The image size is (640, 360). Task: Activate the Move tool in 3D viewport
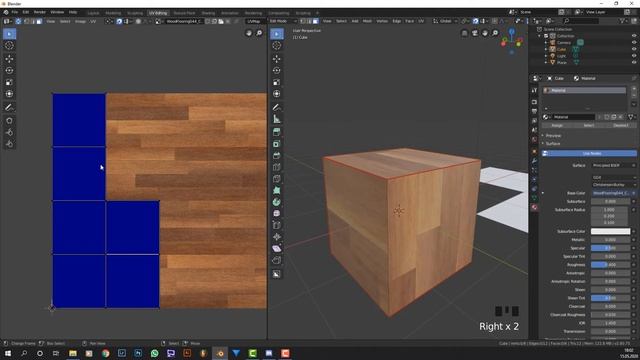click(x=277, y=59)
